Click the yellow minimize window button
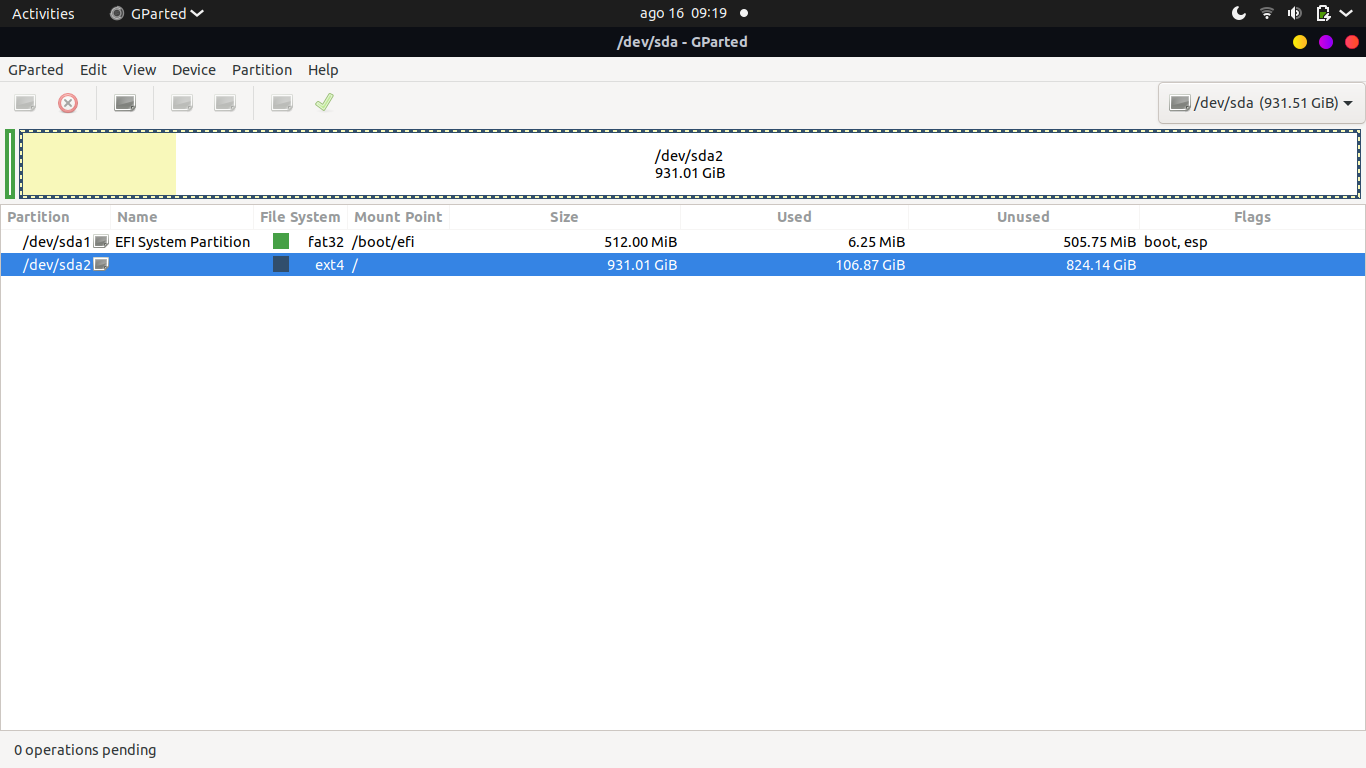This screenshot has width=1366, height=768. [1300, 42]
